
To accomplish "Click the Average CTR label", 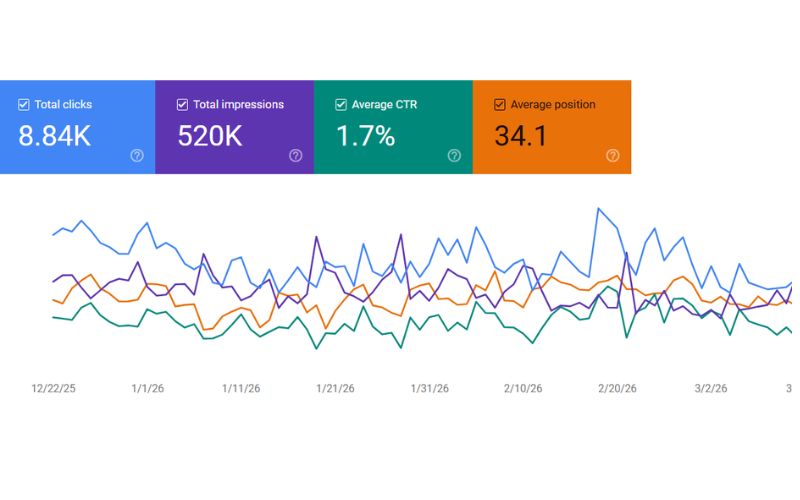I will pyautogui.click(x=384, y=105).
